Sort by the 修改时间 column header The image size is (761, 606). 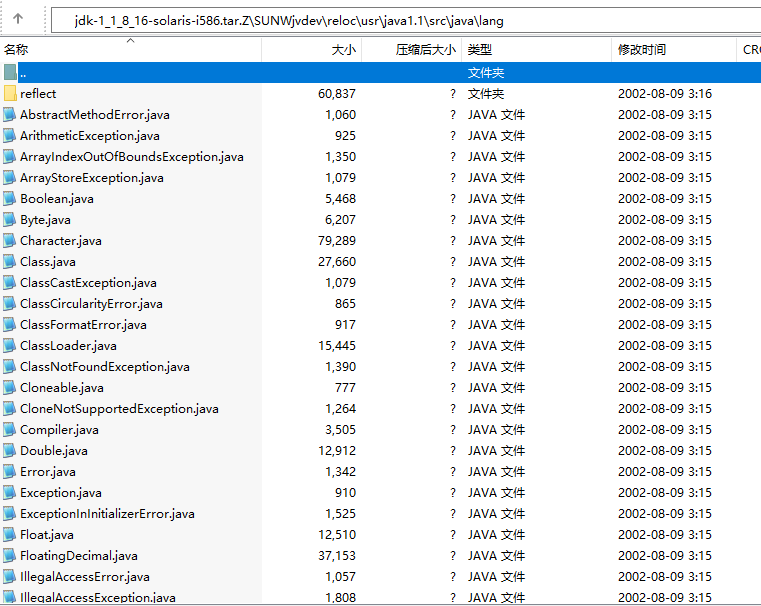point(674,49)
